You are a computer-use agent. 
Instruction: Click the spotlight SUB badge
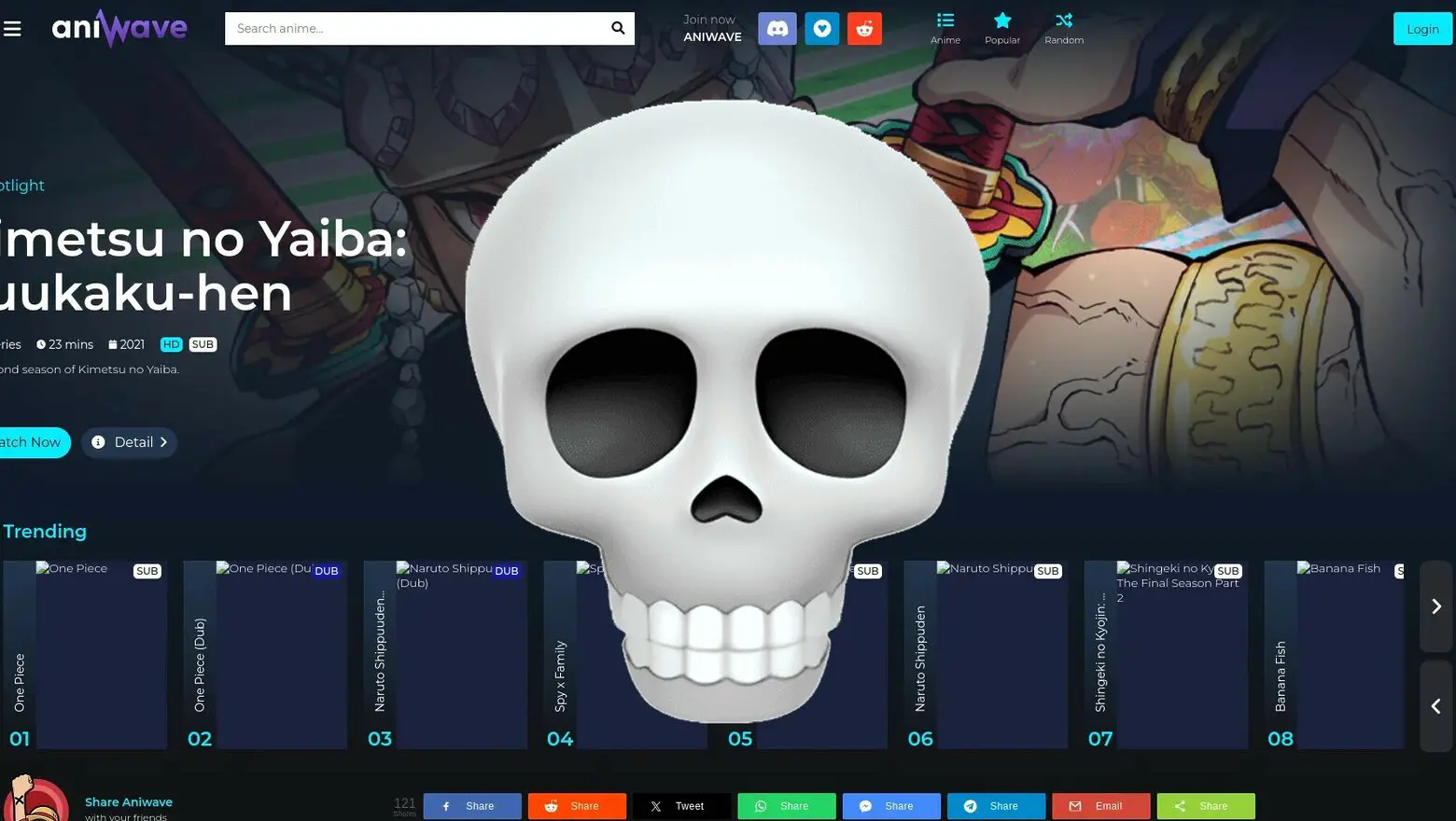tap(203, 344)
